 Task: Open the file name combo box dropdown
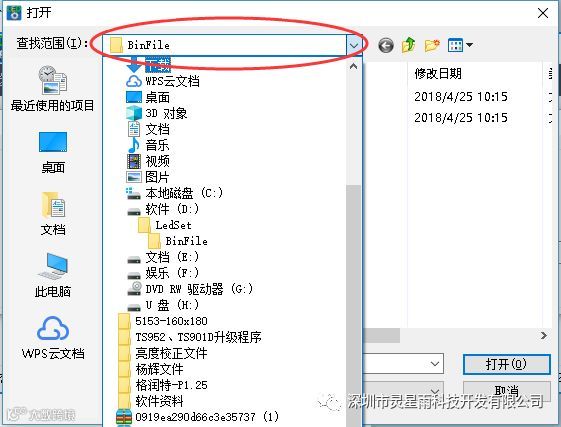coord(435,364)
